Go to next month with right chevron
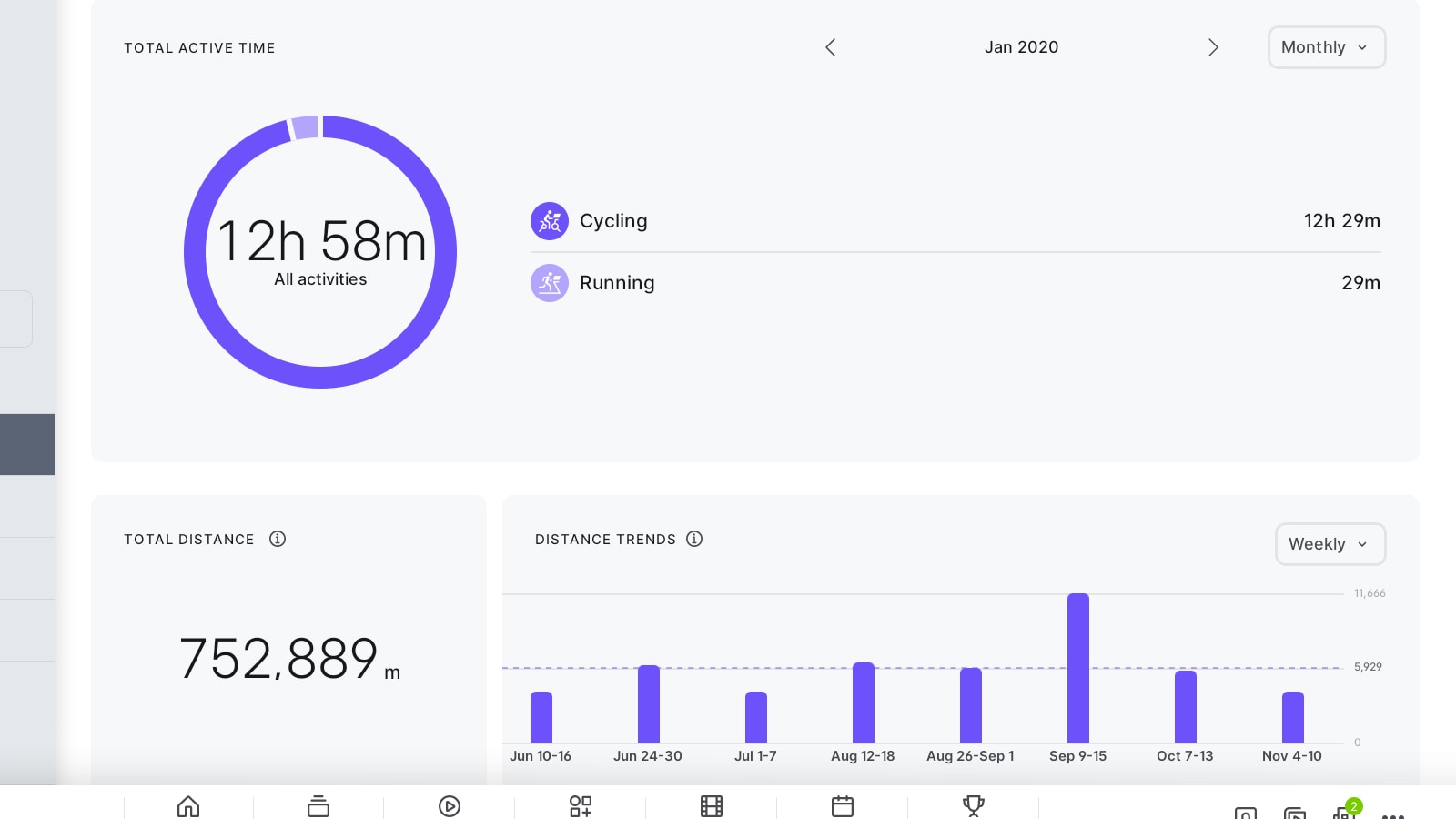Image resolution: width=1456 pixels, height=819 pixels. [x=1213, y=47]
